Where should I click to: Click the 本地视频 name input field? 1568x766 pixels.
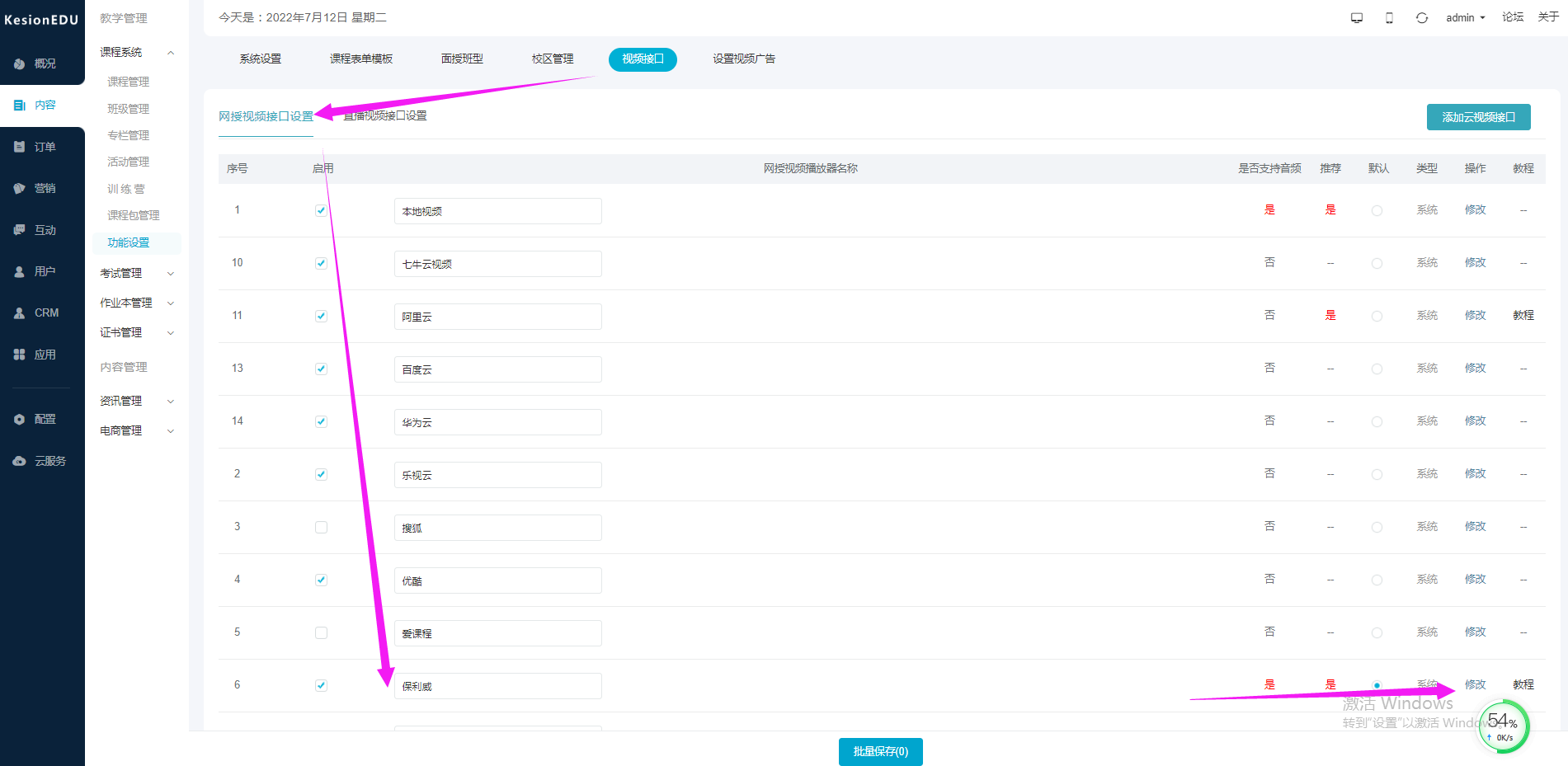coord(497,211)
